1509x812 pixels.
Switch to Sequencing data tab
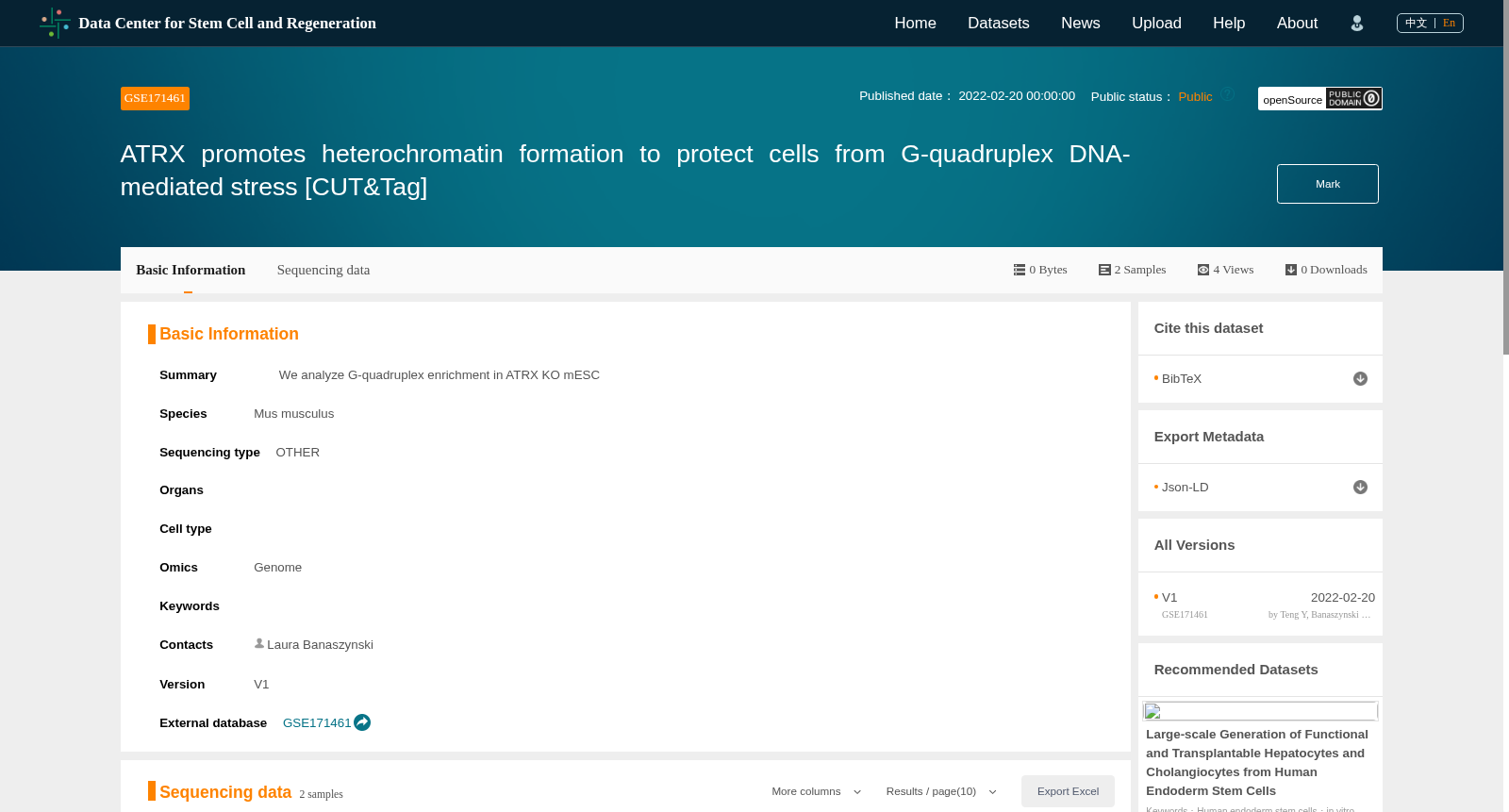[x=323, y=270]
